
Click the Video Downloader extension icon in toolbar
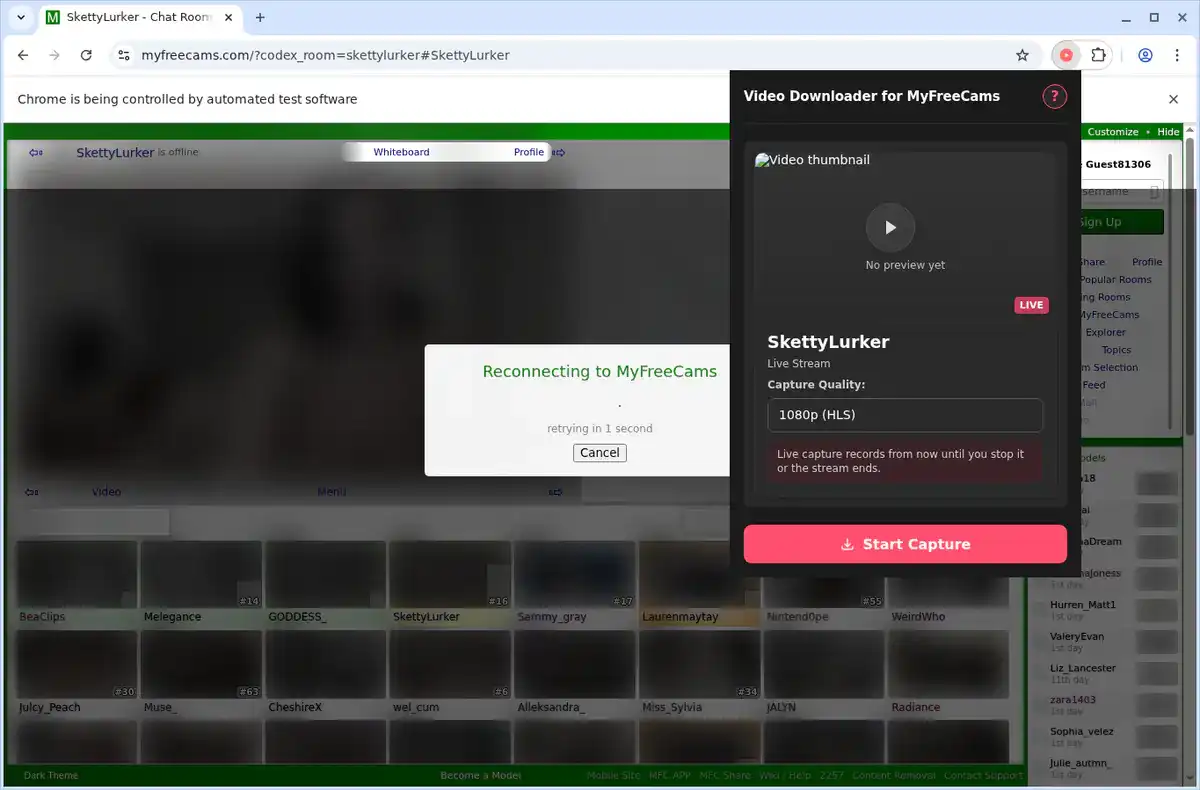point(1066,55)
